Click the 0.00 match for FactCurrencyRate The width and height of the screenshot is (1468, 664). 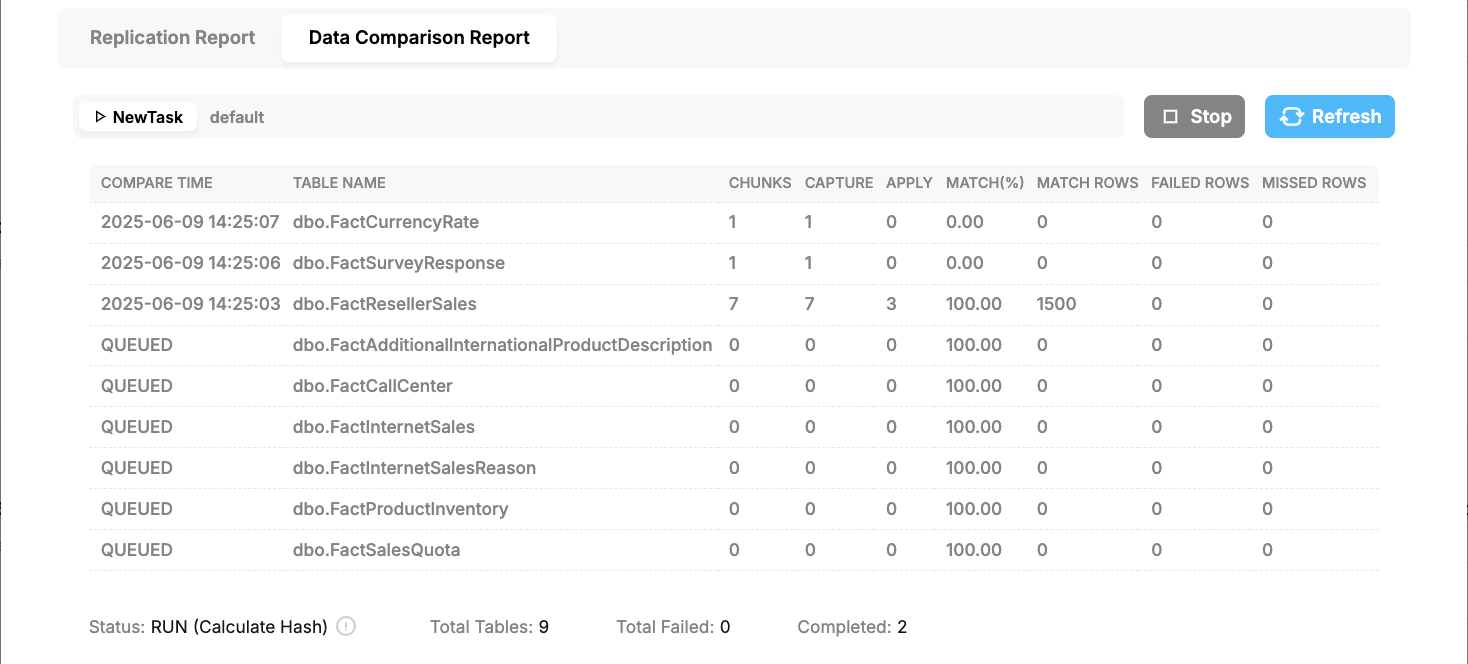[965, 222]
